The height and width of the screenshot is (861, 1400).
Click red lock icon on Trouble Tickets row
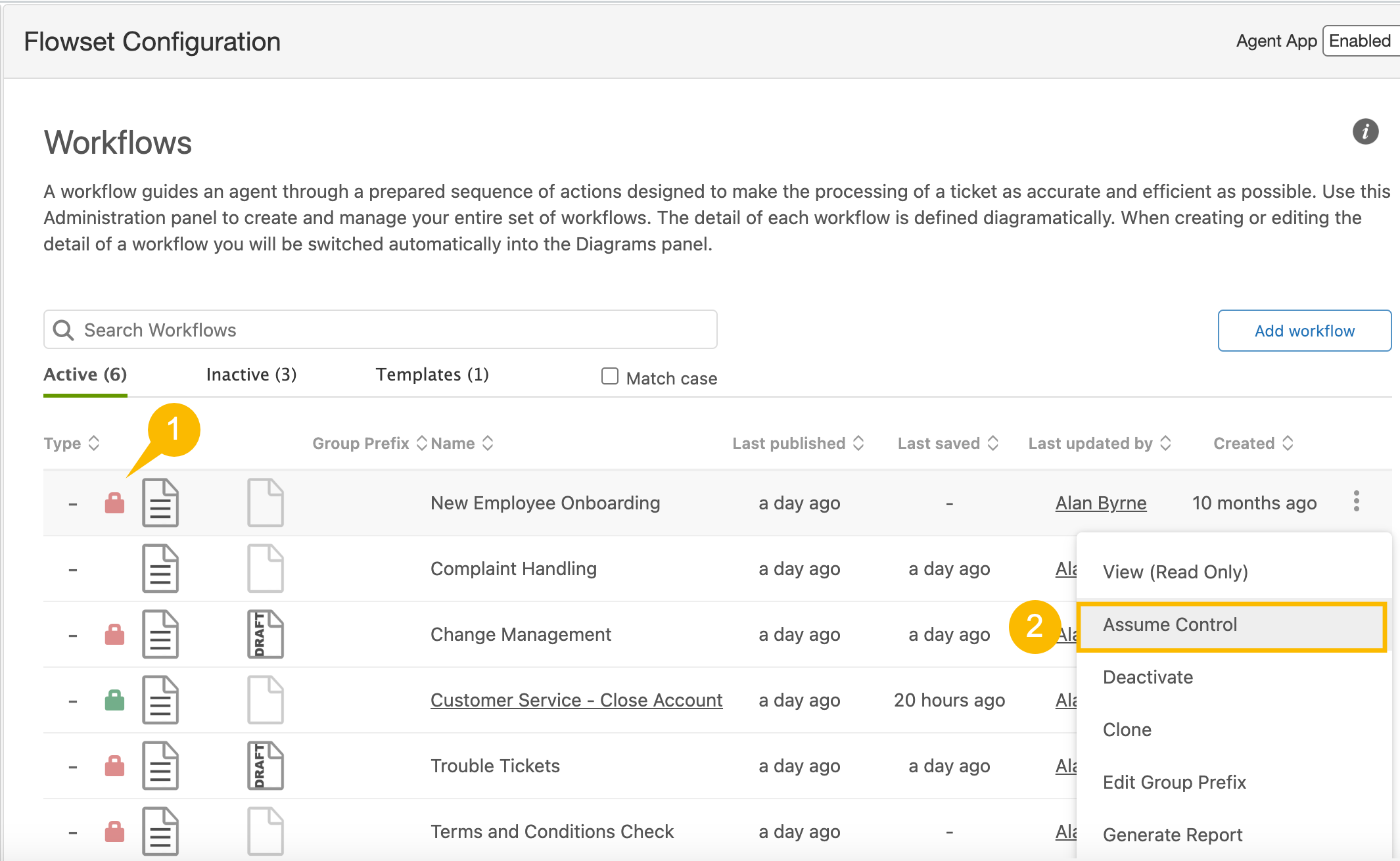pyautogui.click(x=115, y=766)
